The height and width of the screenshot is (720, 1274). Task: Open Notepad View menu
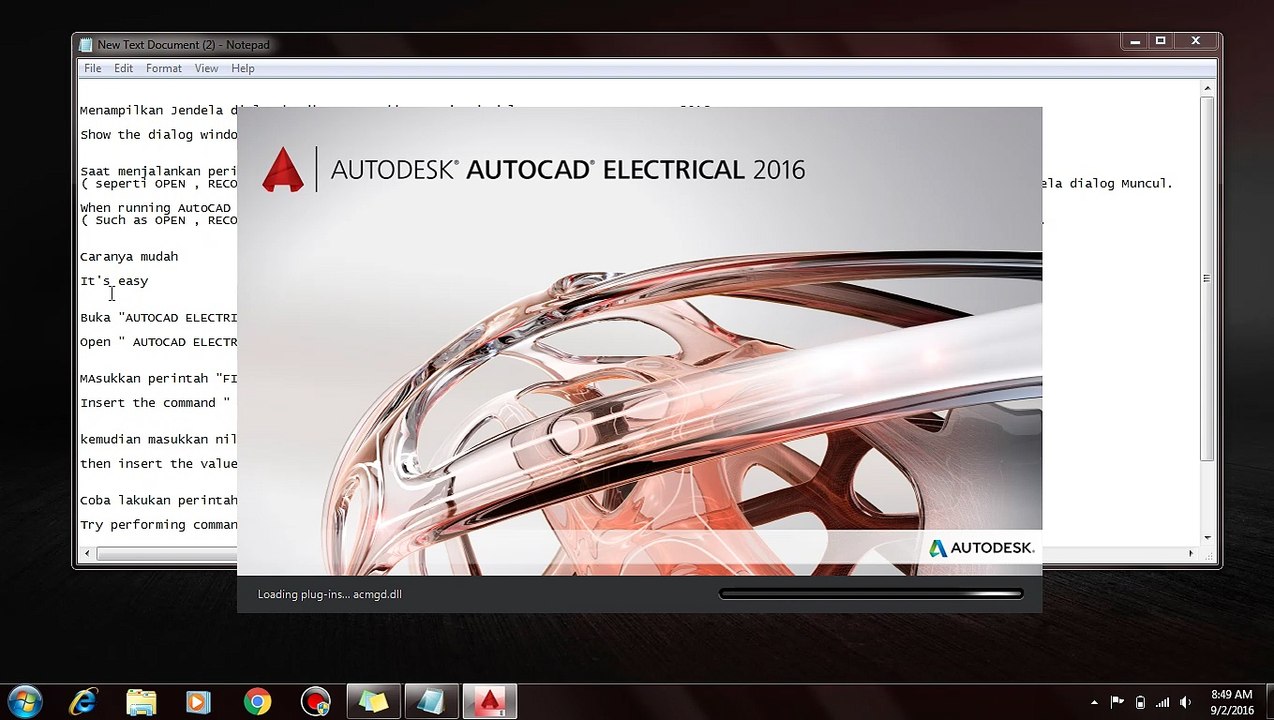206,68
